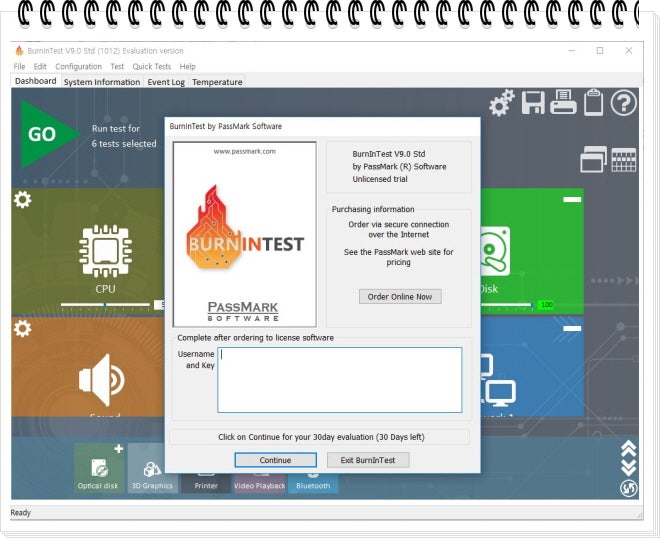Open the Configuration menu

click(x=78, y=67)
